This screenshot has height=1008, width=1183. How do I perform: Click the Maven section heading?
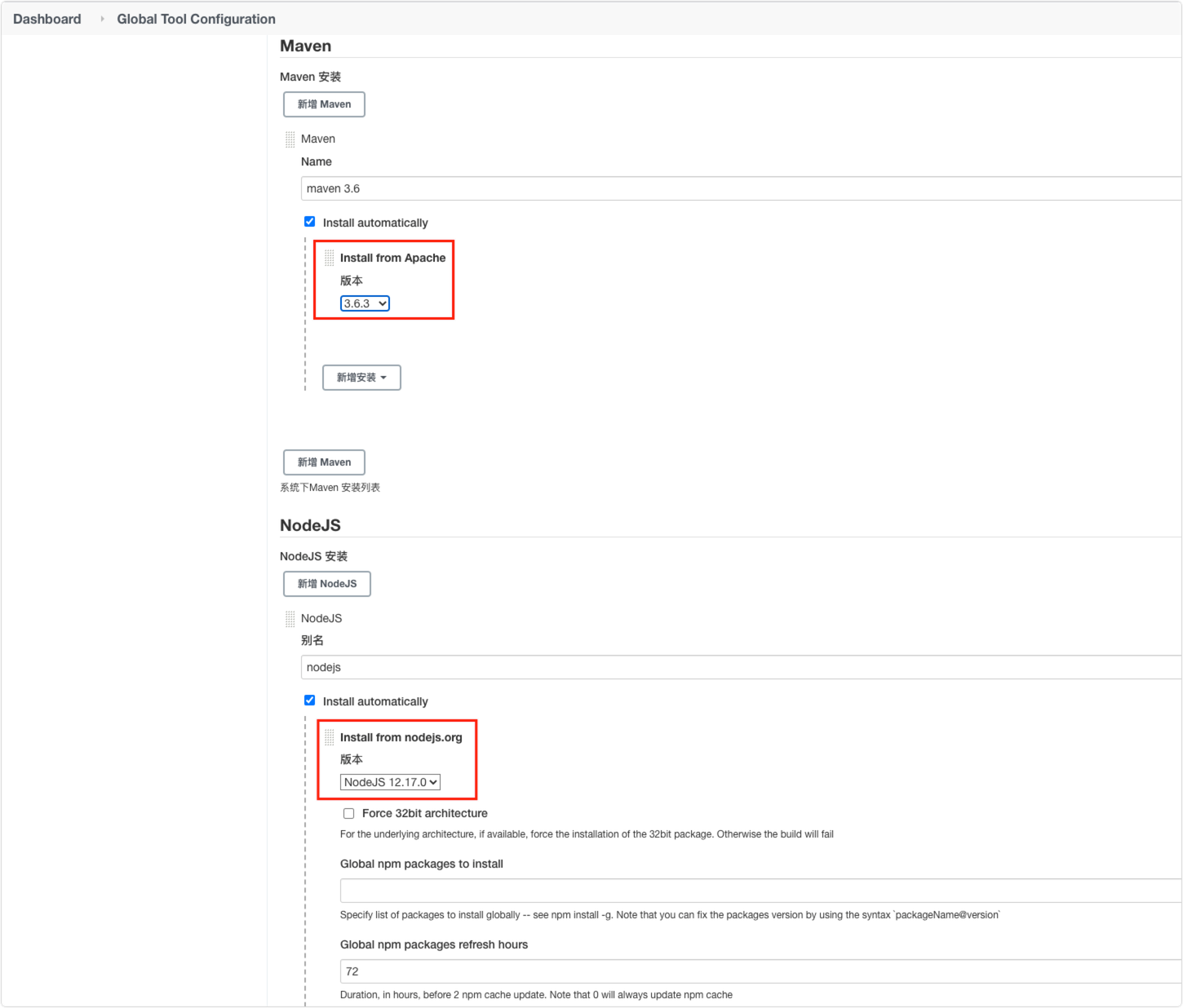[305, 46]
